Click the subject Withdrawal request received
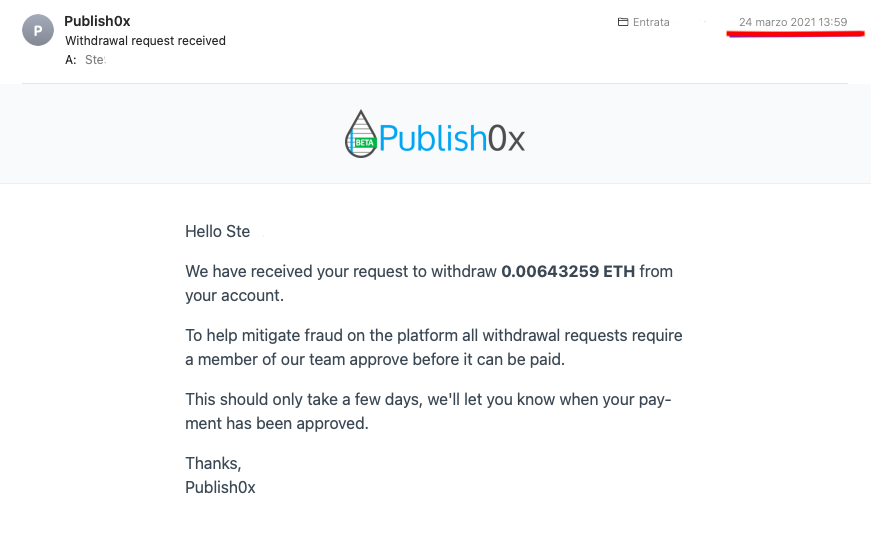Image resolution: width=871 pixels, height=534 pixels. point(146,41)
